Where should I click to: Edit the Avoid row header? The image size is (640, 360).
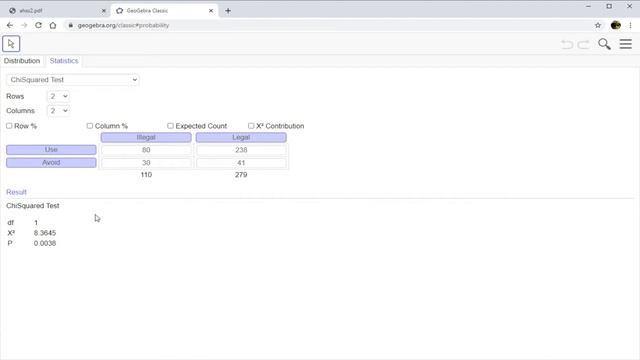click(51, 163)
